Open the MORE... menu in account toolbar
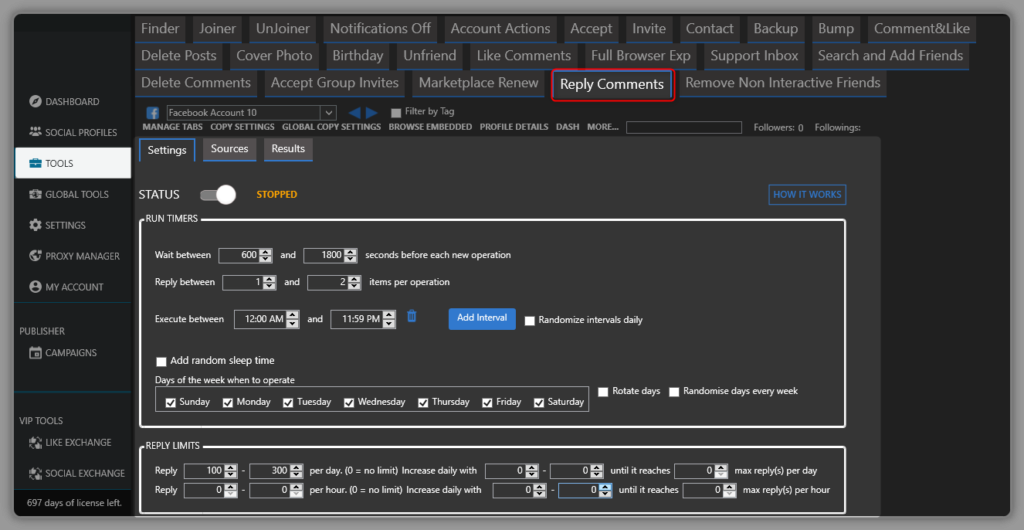The height and width of the screenshot is (530, 1024). [602, 128]
